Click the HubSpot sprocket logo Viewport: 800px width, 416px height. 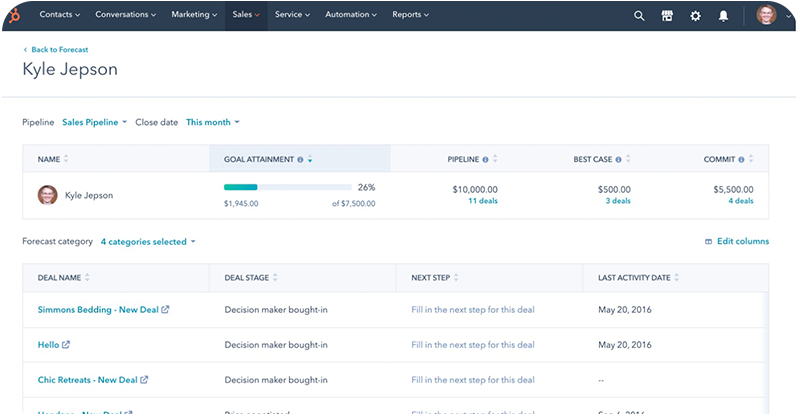[x=15, y=15]
